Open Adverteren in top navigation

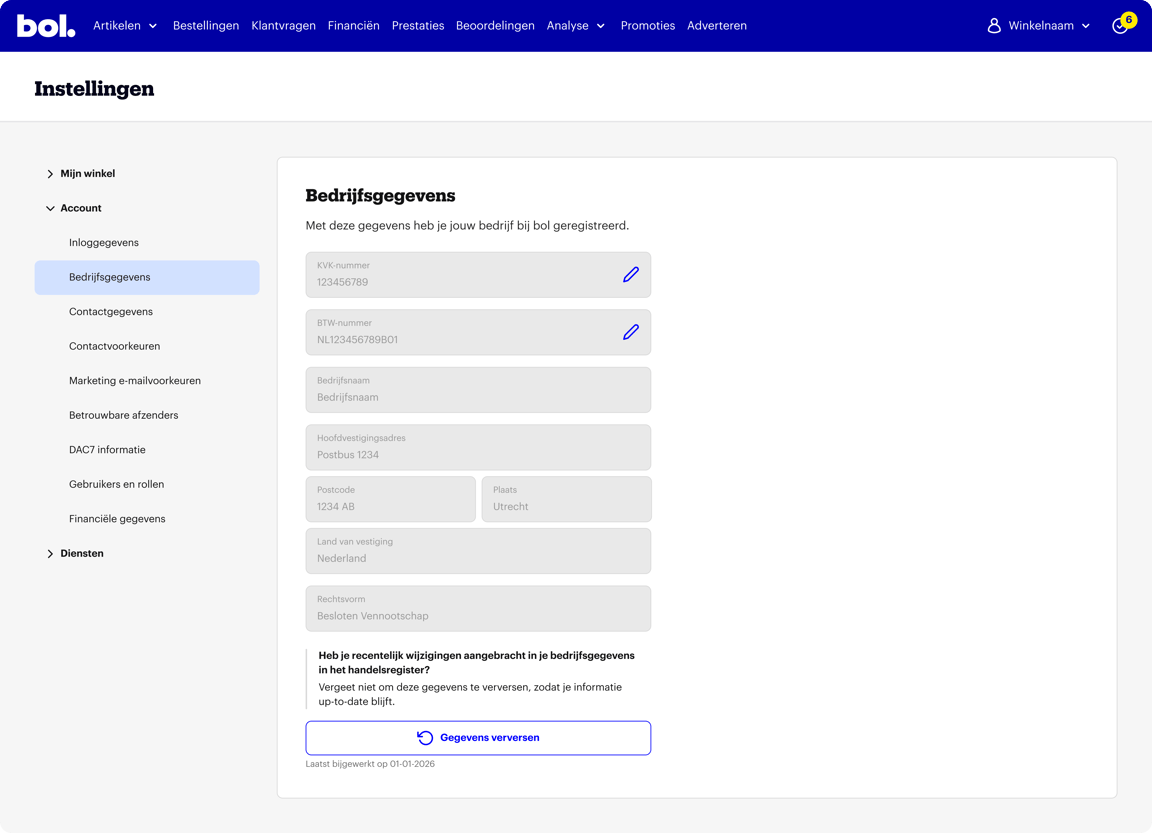pyautogui.click(x=717, y=26)
